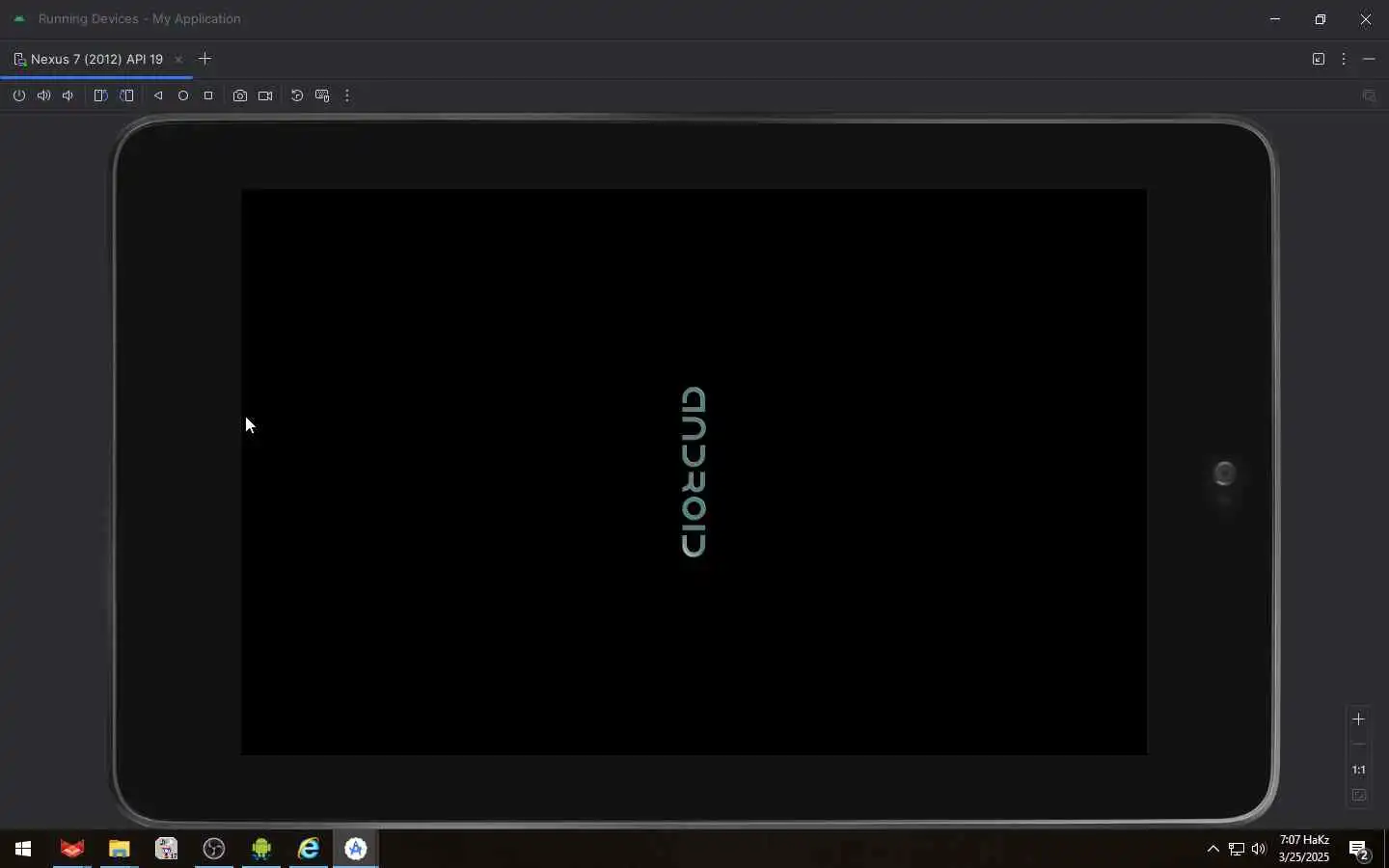Open the taskbar clock and calendar
1389x868 pixels.
click(x=1304, y=849)
